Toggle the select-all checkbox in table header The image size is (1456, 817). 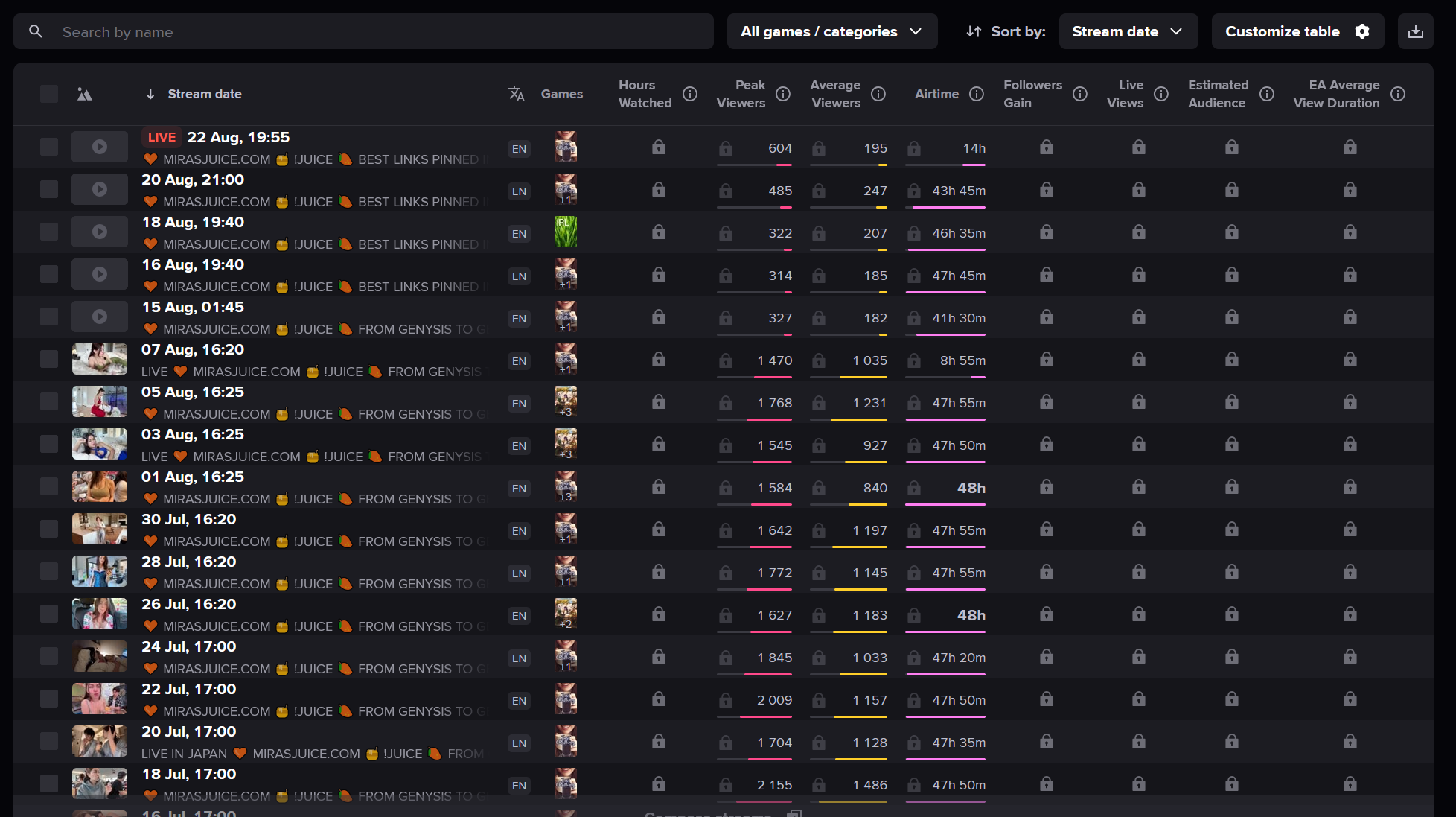(x=49, y=94)
